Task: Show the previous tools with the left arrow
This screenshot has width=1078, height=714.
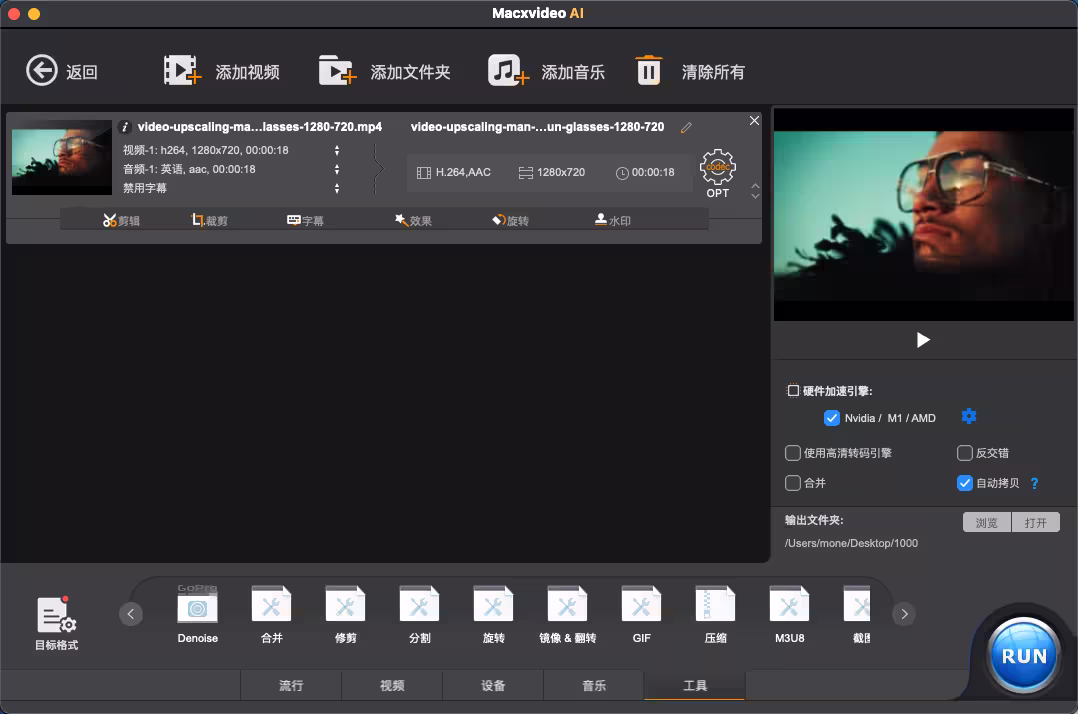Action: click(131, 614)
